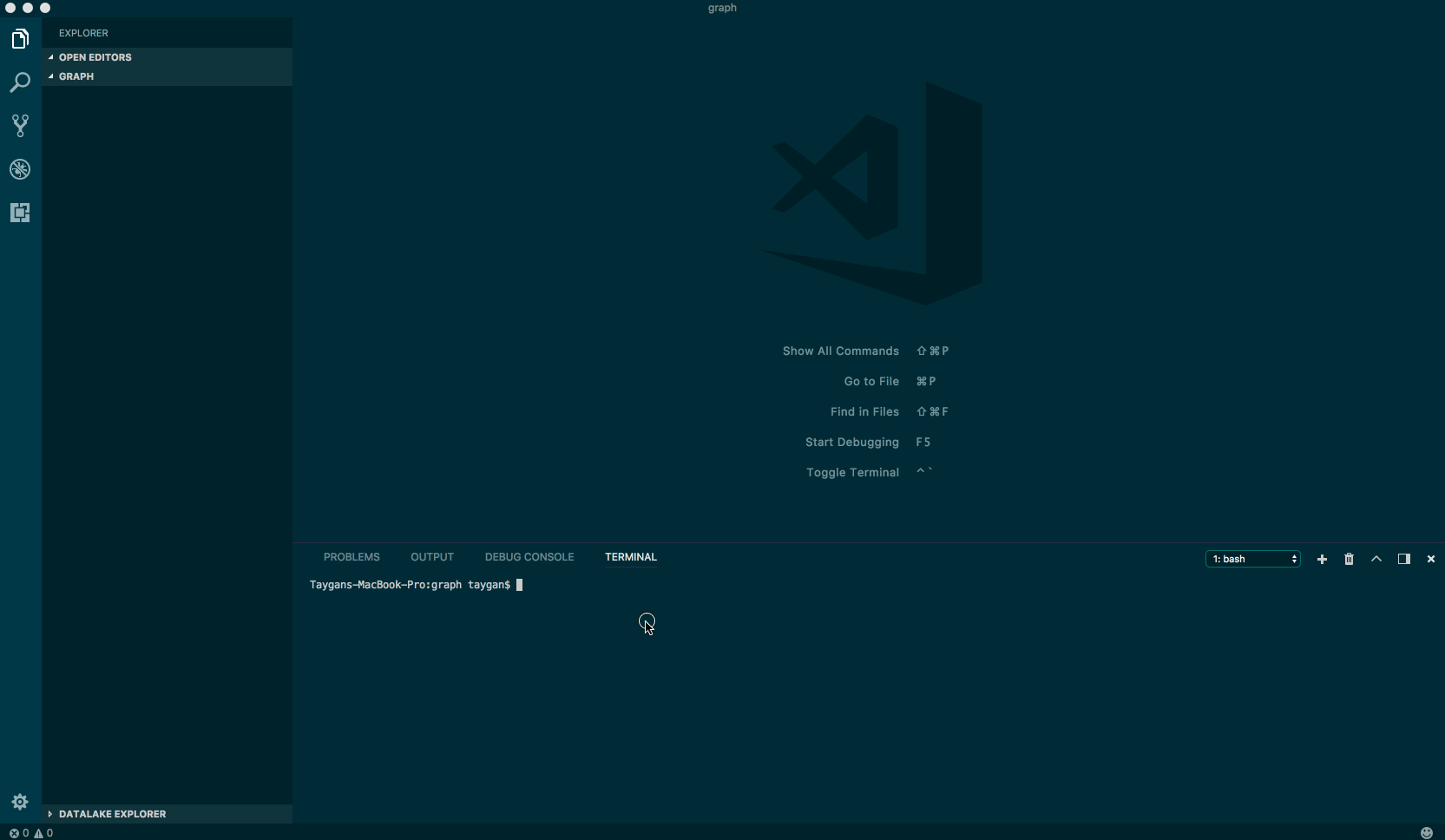Click the red close window button

pyautogui.click(x=10, y=8)
